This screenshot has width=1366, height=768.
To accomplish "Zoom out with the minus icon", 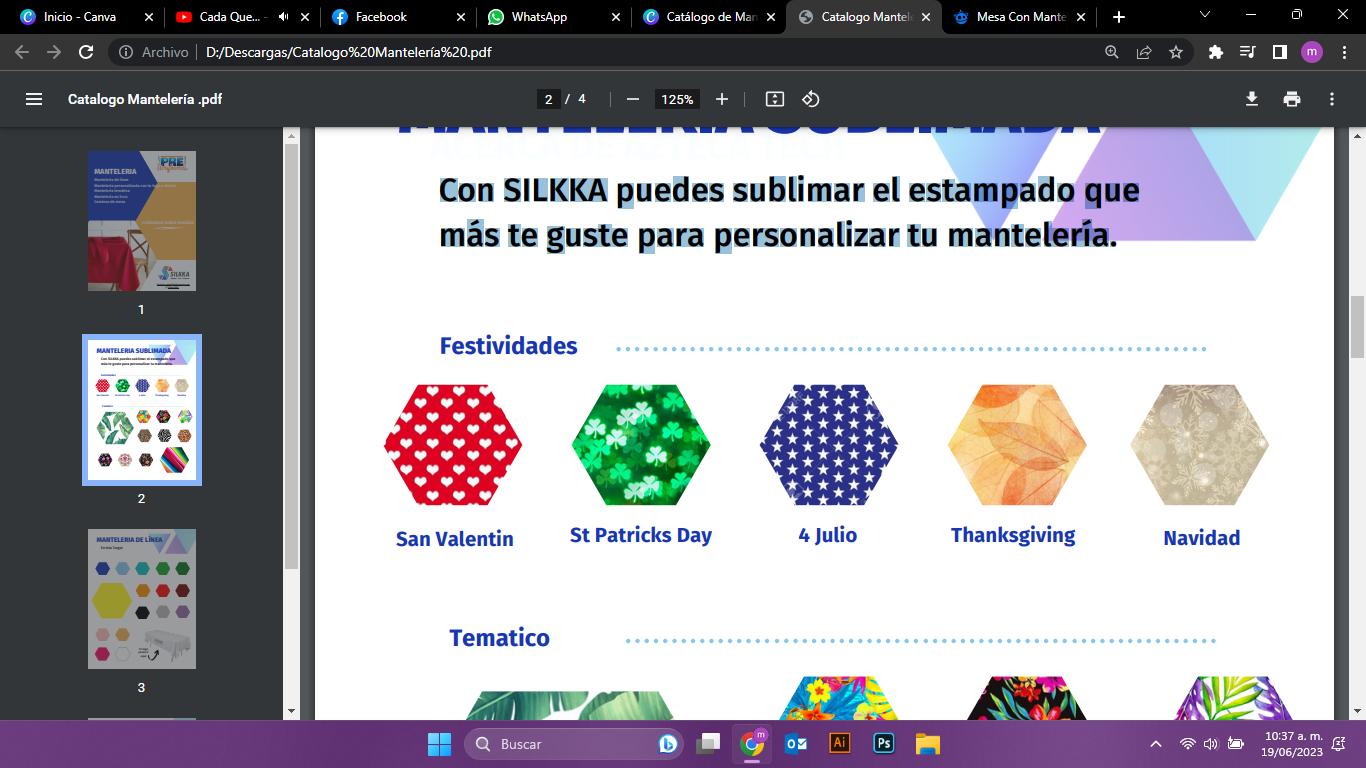I will [x=632, y=99].
